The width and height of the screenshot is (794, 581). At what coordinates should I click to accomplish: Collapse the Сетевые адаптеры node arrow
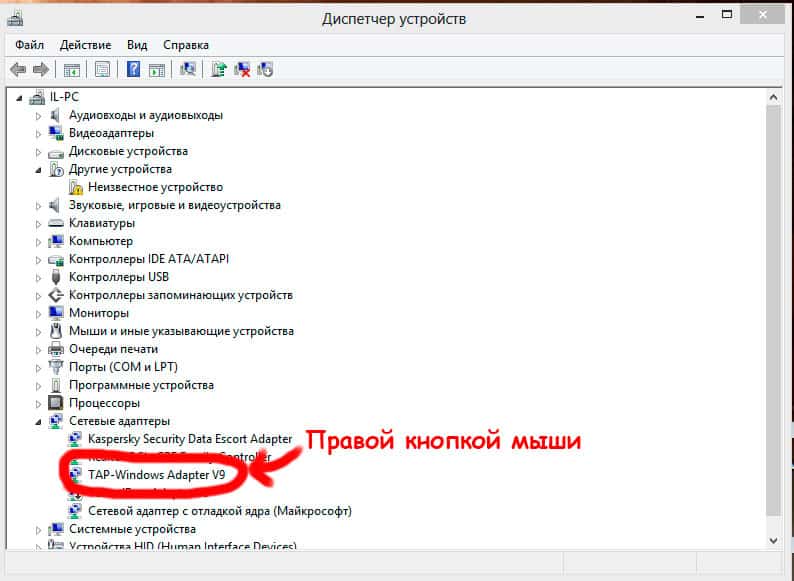pyautogui.click(x=39, y=422)
